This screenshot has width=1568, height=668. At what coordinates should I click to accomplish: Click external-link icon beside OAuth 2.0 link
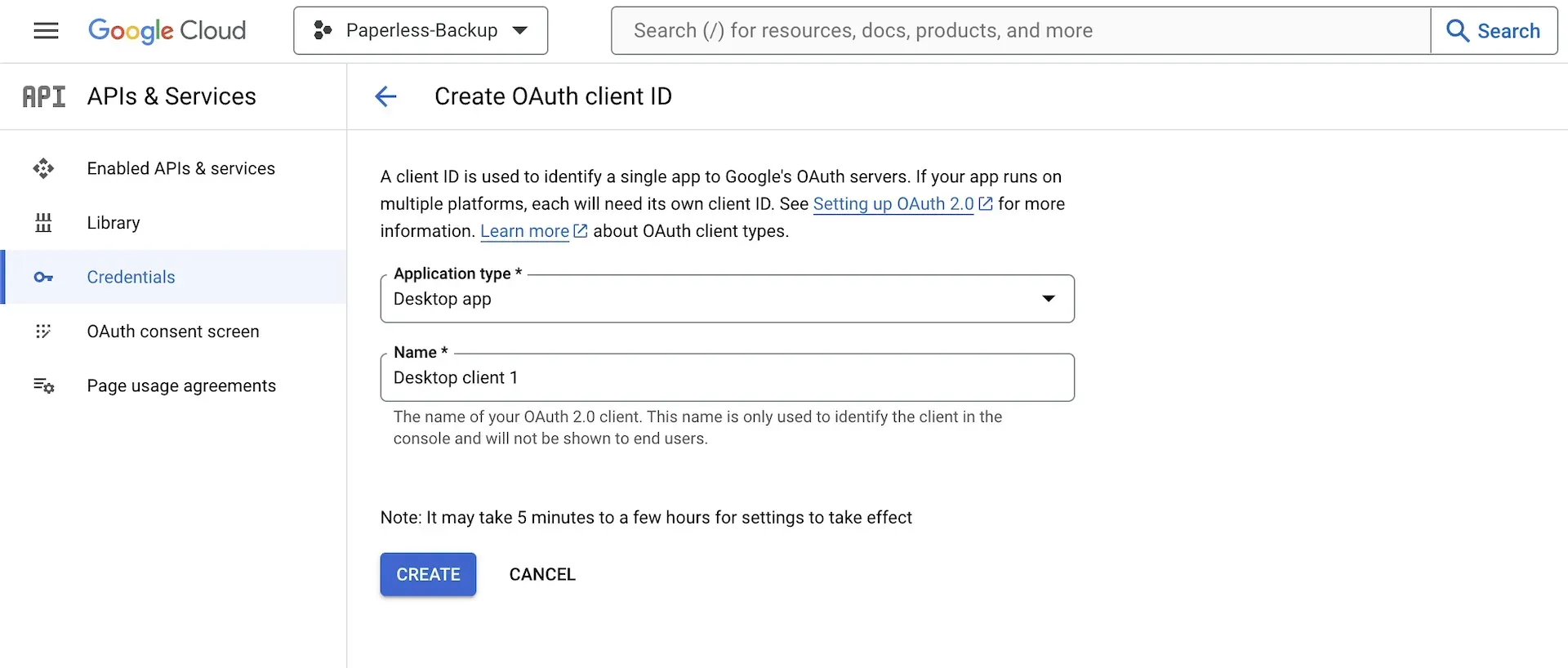coord(986,204)
